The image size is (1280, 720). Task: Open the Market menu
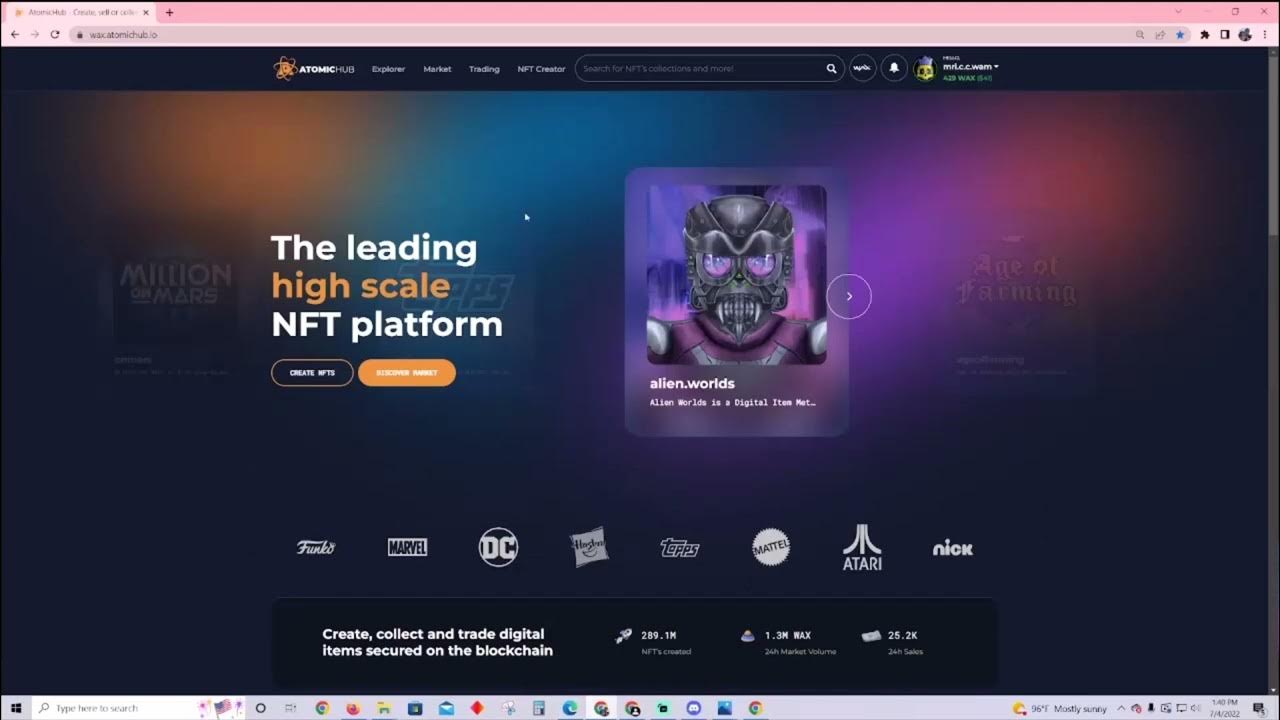click(437, 69)
